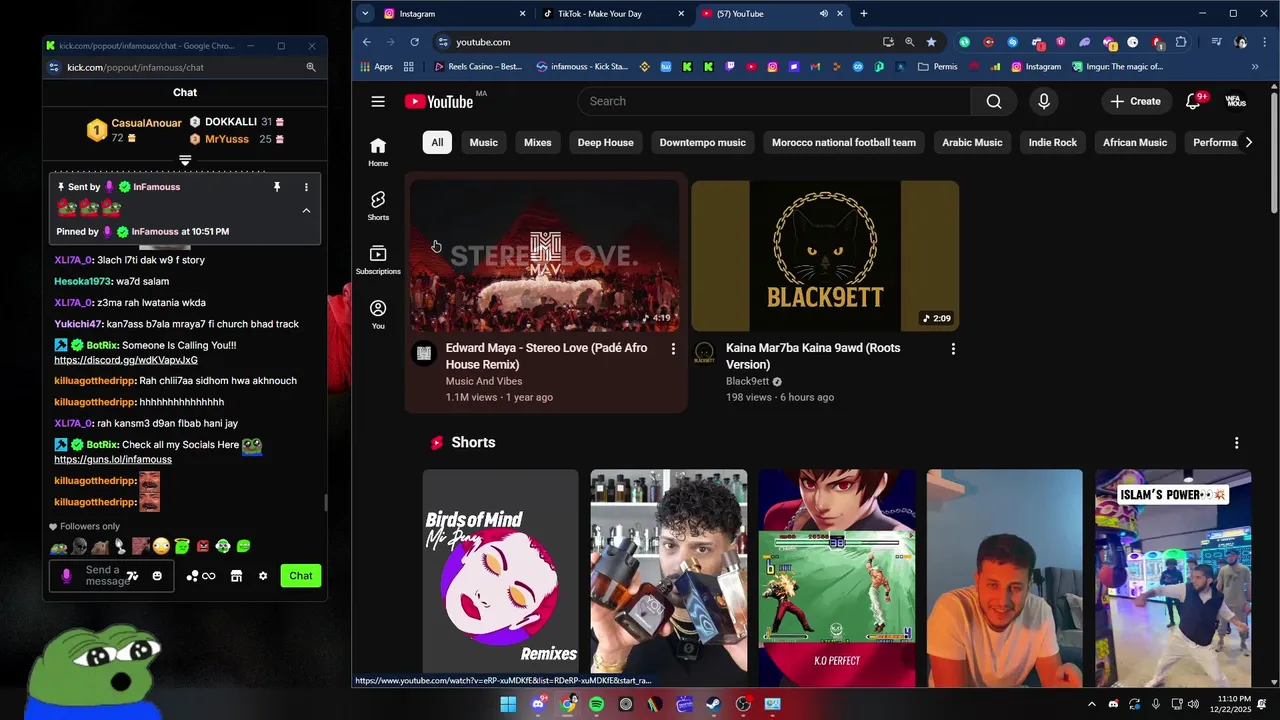The image size is (1280, 720).
Task: Open Chrome tab search dropdown
Action: pyautogui.click(x=365, y=14)
